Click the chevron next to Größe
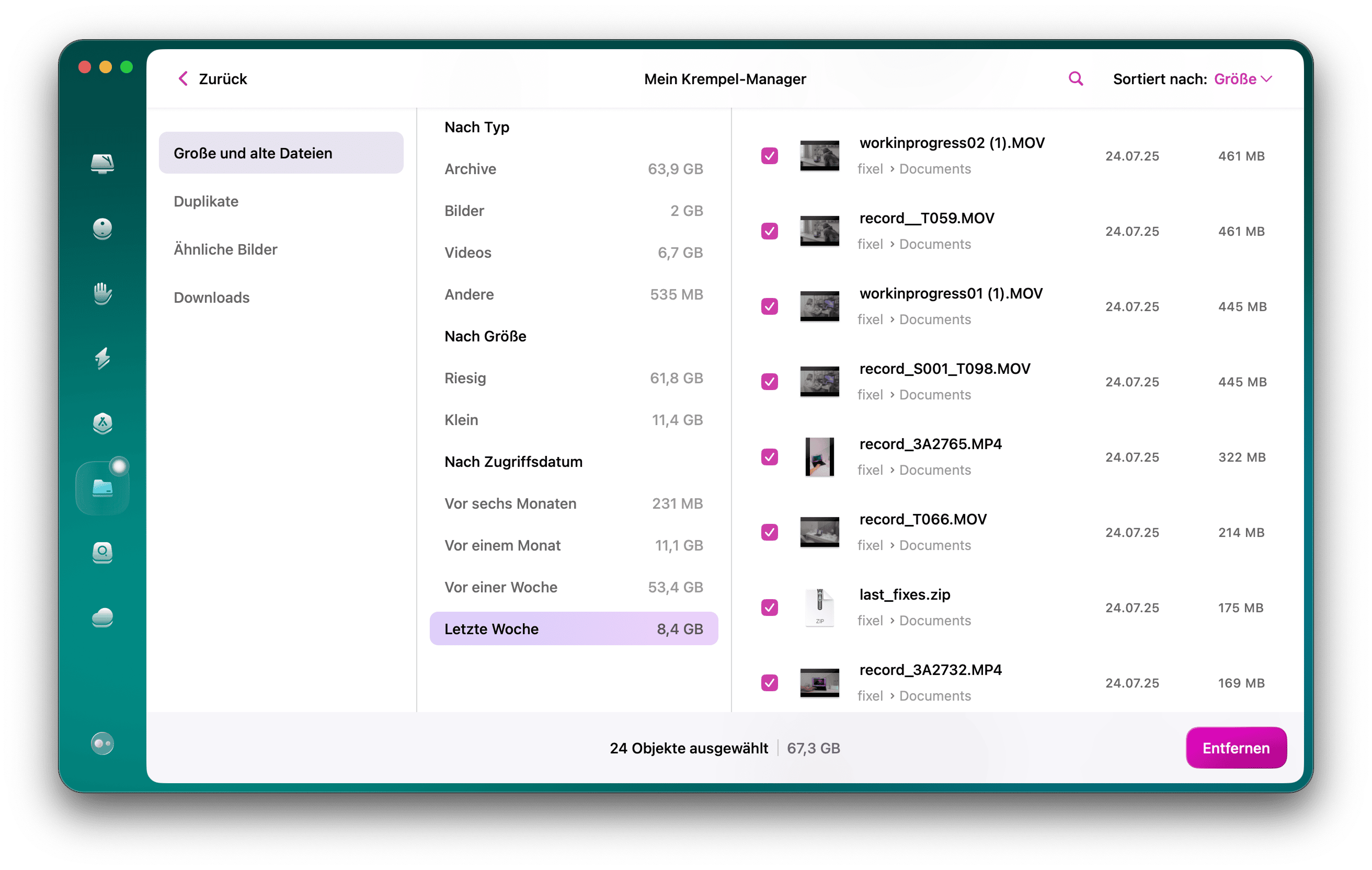This screenshot has width=1372, height=870. tap(1266, 79)
